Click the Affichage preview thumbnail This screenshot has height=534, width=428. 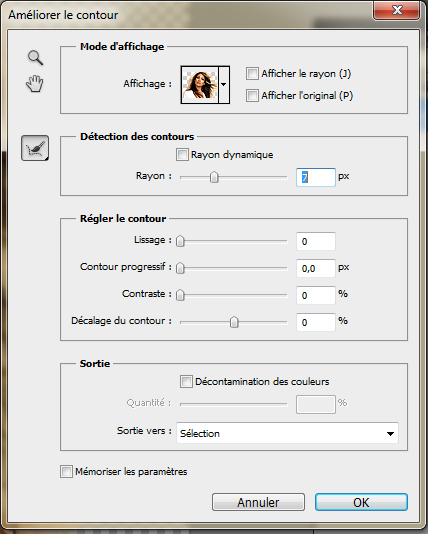tap(200, 85)
